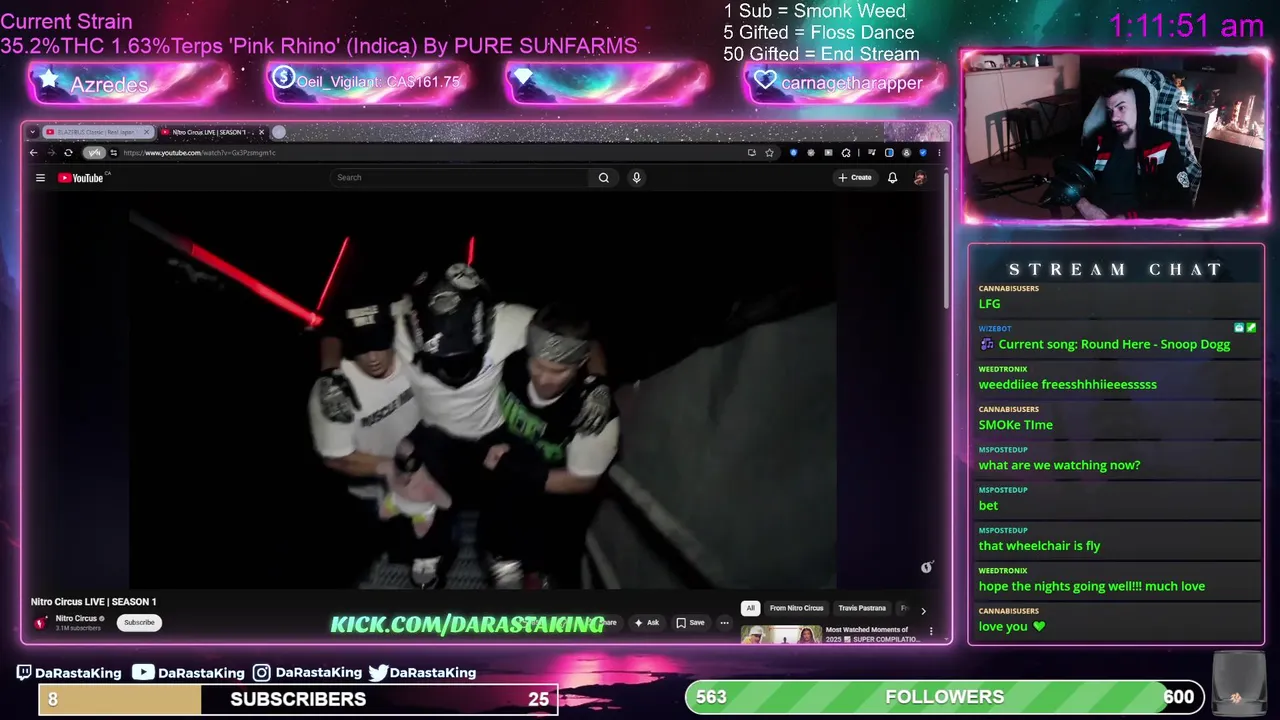Open the YouTube account avatar menu
Screen dimensions: 1280x720
click(920, 178)
